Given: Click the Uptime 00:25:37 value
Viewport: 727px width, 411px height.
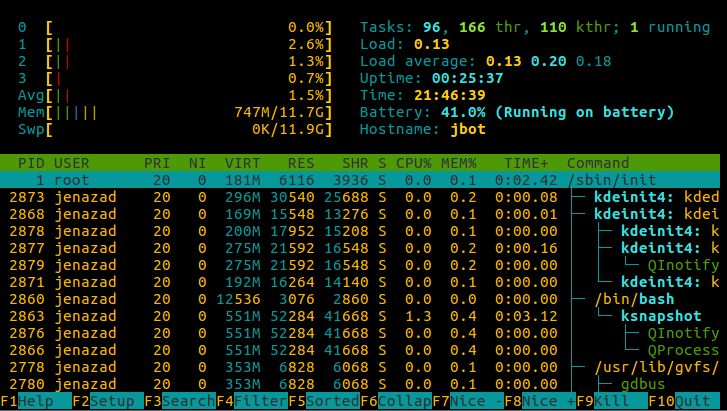Looking at the screenshot, I should 468,78.
